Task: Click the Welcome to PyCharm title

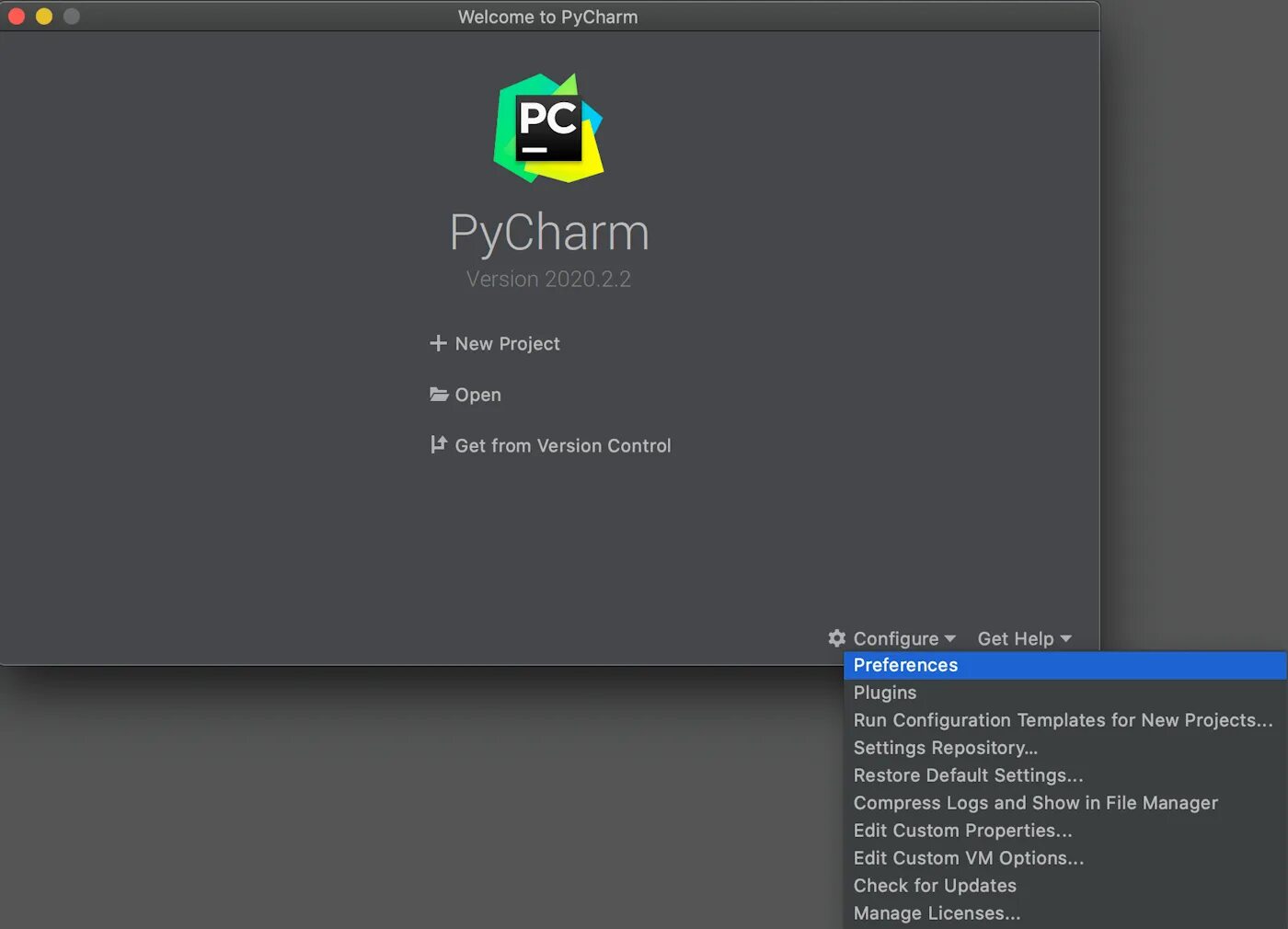Action: tap(547, 17)
